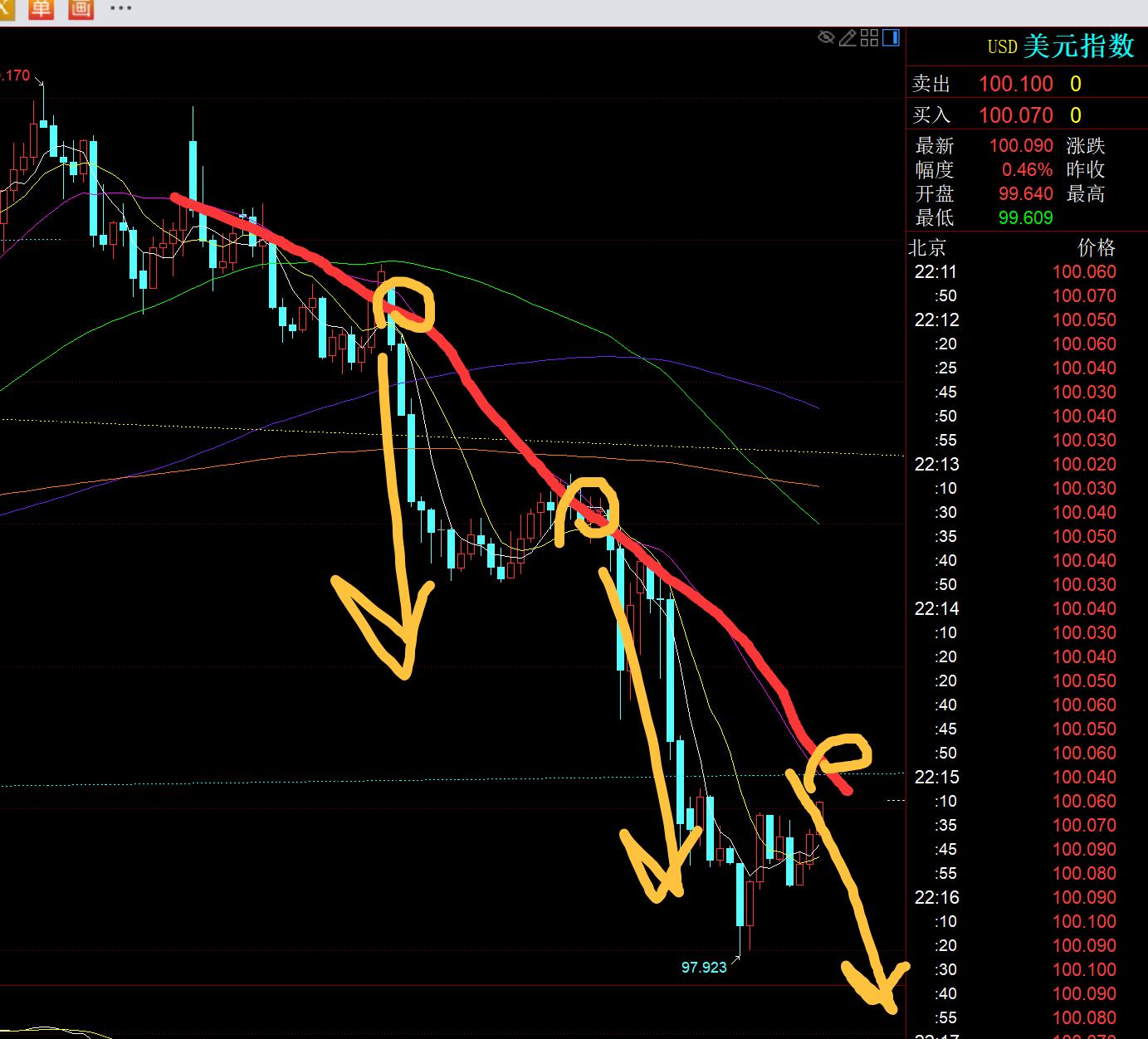Click the orange K-line icon at top left
This screenshot has height=1039, width=1148.
tap(7, 8)
